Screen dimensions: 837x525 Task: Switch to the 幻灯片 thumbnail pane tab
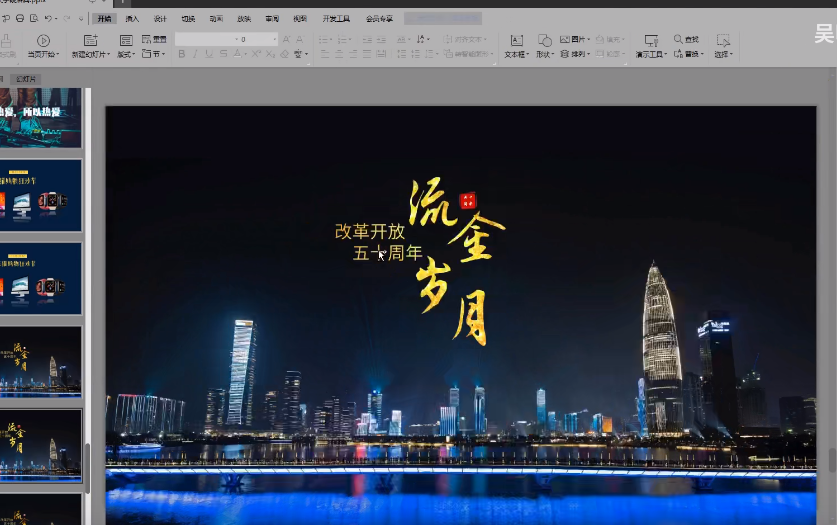pyautogui.click(x=26, y=79)
